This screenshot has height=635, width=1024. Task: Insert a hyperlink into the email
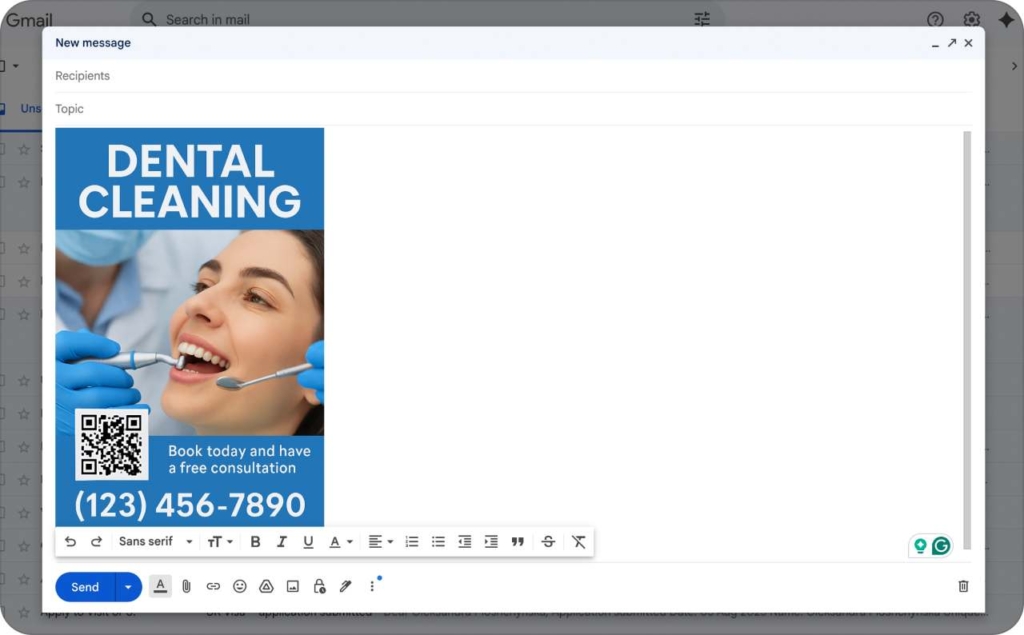pyautogui.click(x=213, y=586)
